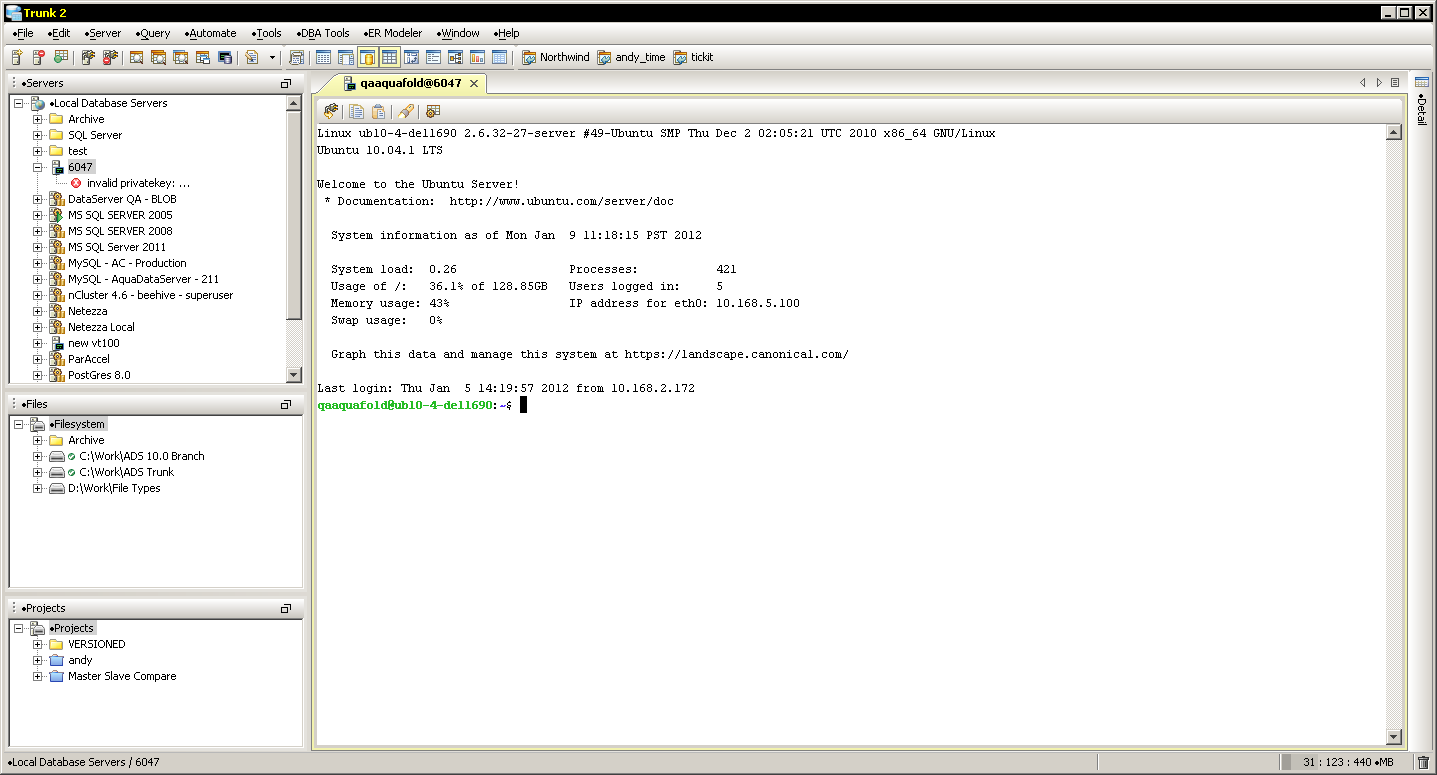Click the terminal prompt qaaquafold@ub10-4-dell690
Screen dimensions: 1437x775
405,405
